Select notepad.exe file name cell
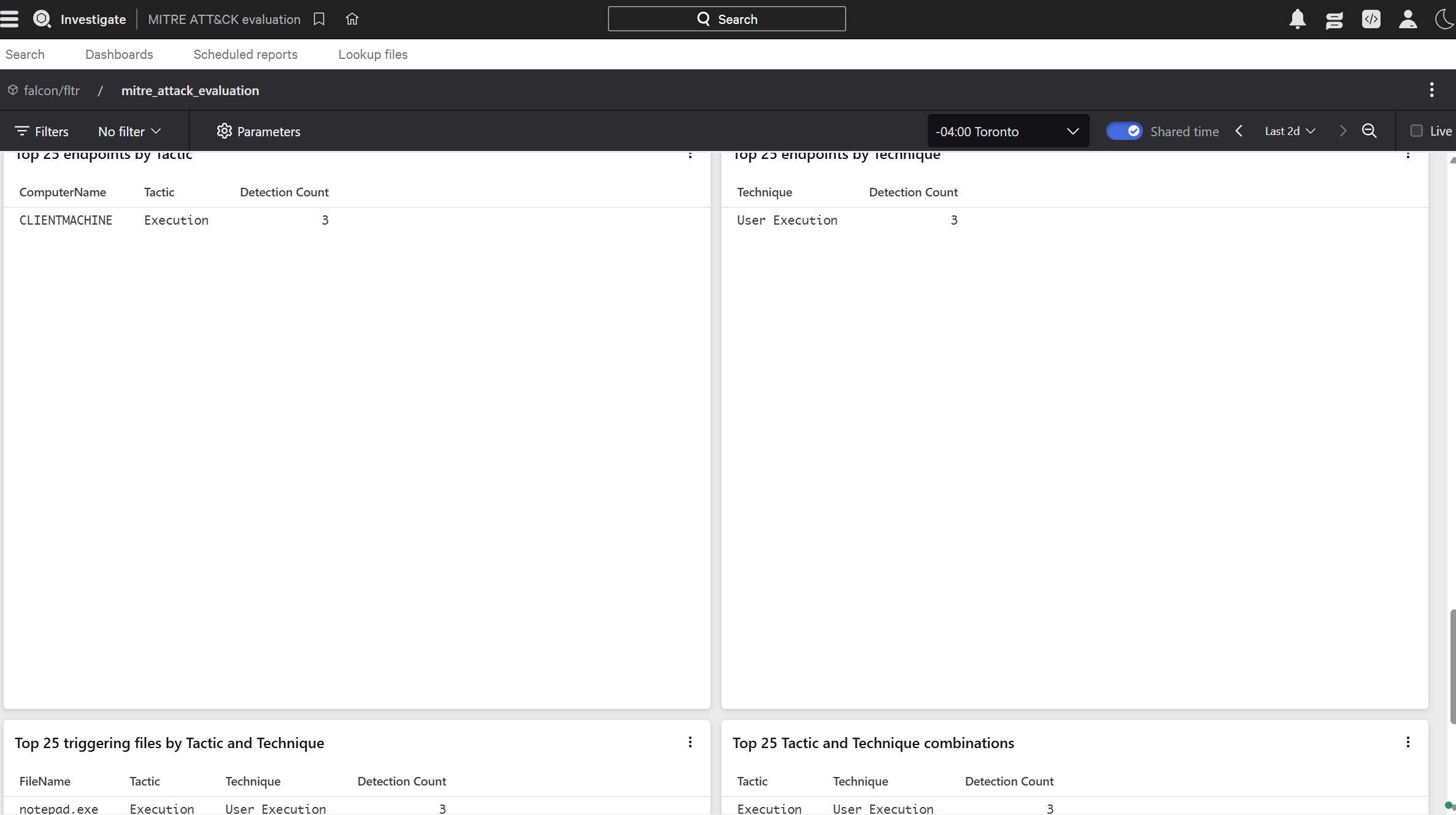The image size is (1456, 815). 59,809
